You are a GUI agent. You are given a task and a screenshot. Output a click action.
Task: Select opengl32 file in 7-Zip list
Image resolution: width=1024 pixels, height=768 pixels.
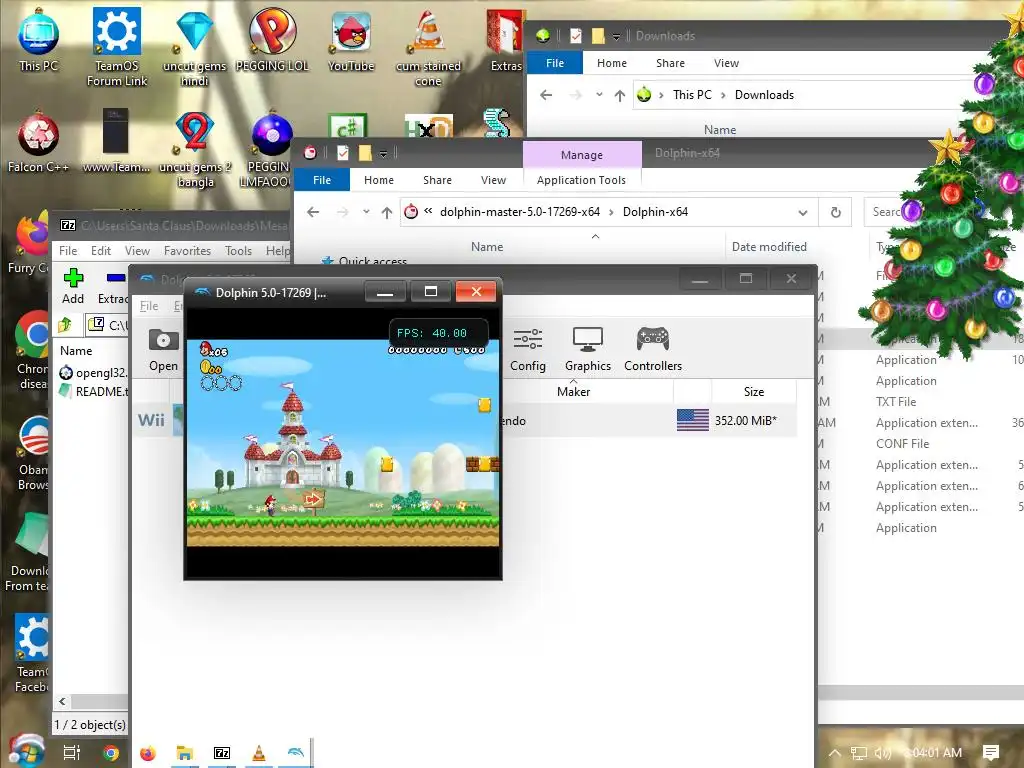tap(93, 373)
